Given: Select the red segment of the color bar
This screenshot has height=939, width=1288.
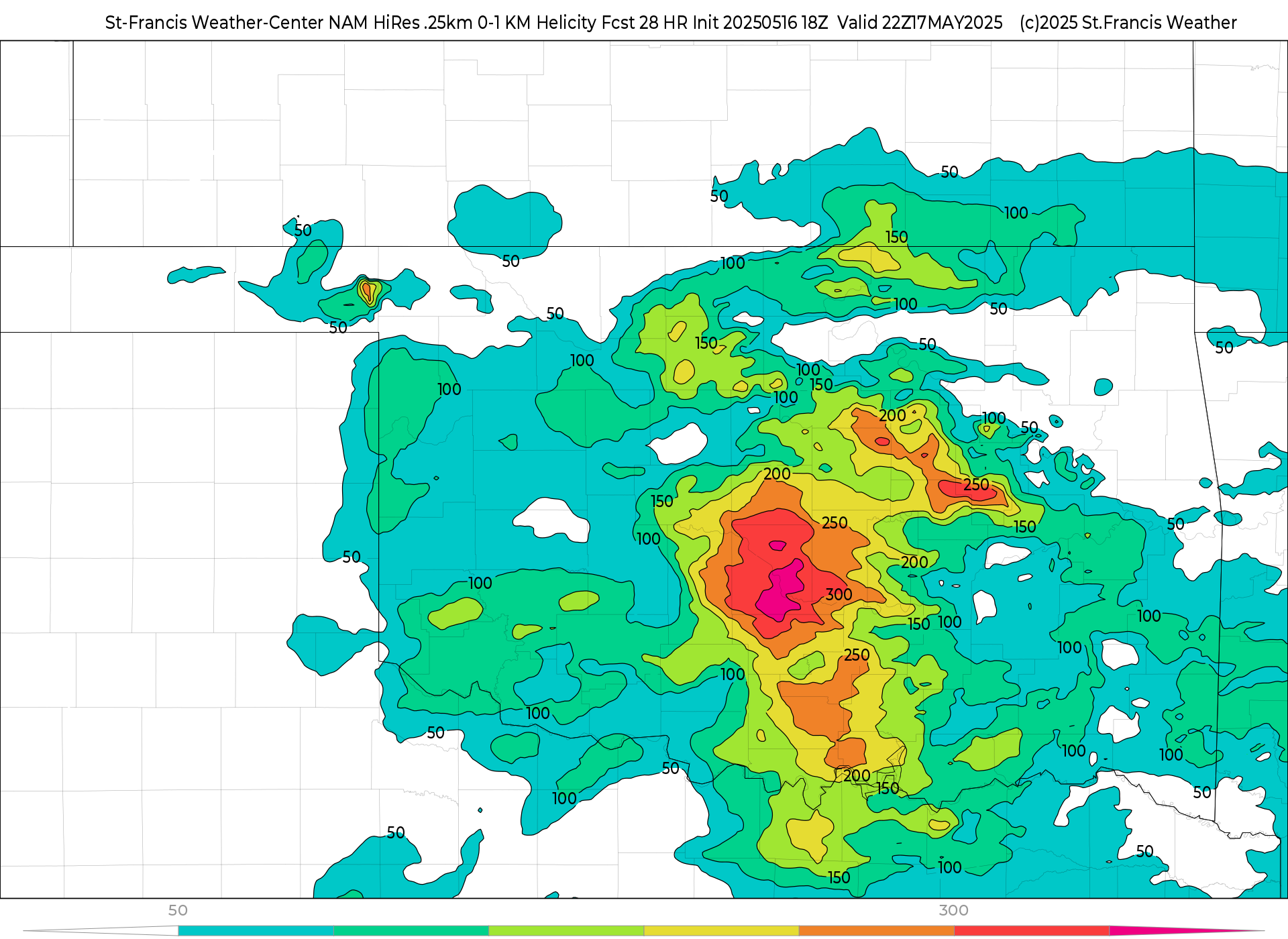Looking at the screenshot, I should click(1032, 931).
